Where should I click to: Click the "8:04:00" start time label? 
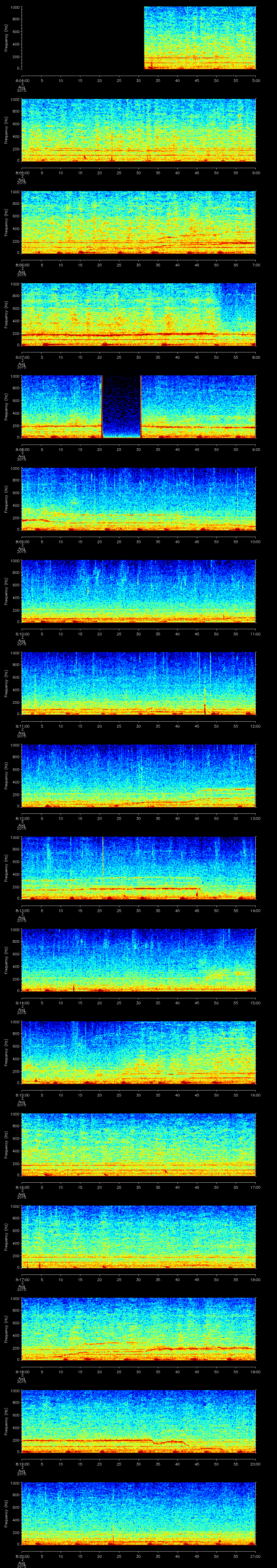click(22, 80)
